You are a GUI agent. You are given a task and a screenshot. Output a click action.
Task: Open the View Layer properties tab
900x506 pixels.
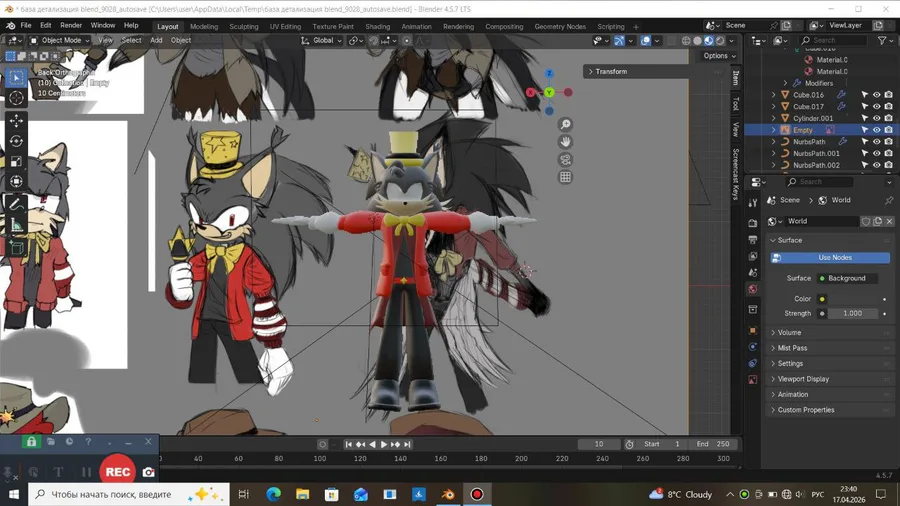[752, 256]
